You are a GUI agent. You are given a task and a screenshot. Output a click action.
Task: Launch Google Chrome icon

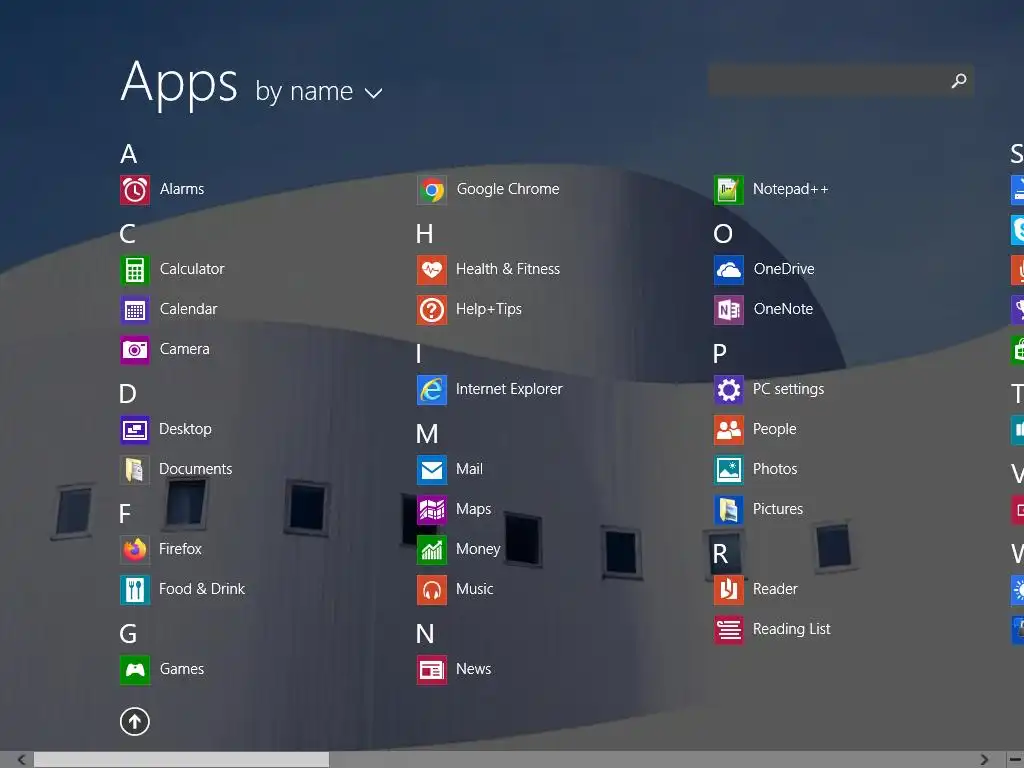click(432, 190)
